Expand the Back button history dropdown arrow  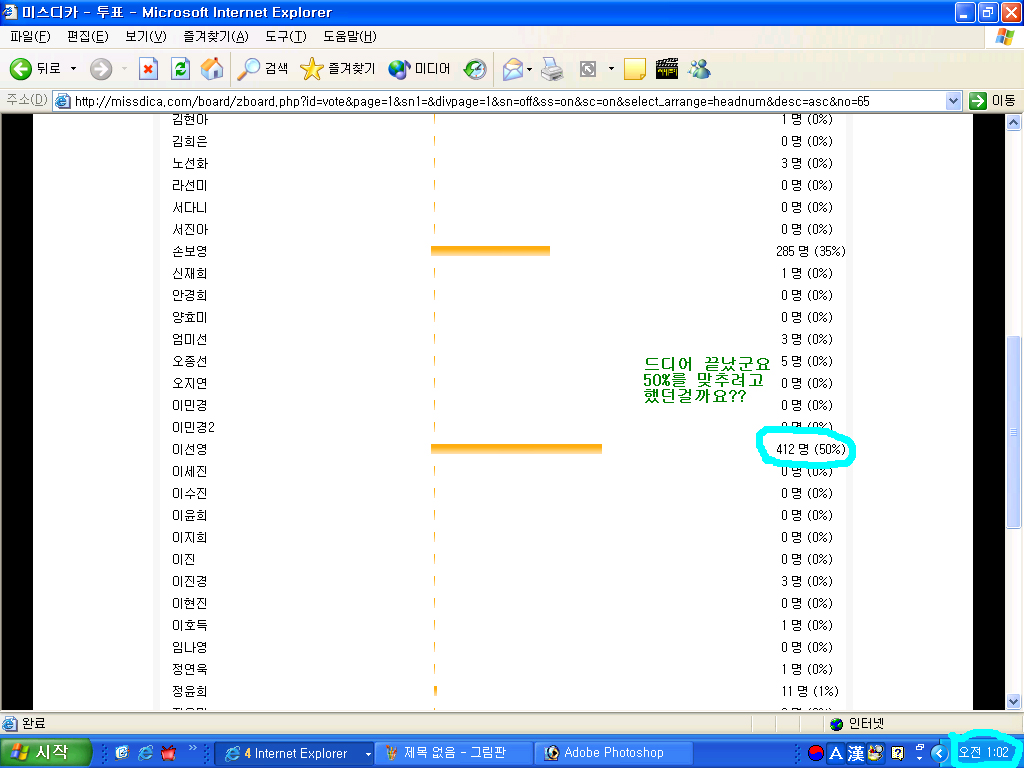[x=73, y=69]
